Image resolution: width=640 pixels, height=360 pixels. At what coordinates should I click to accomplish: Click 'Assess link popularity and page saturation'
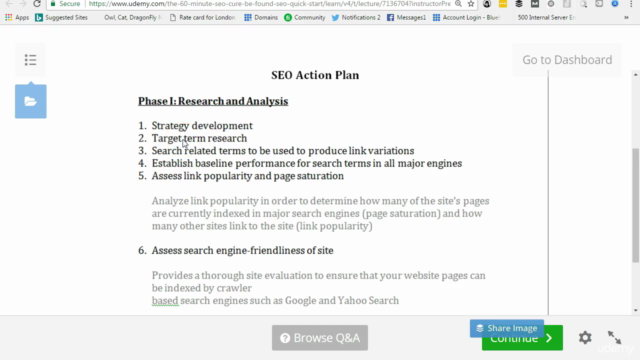(x=248, y=176)
